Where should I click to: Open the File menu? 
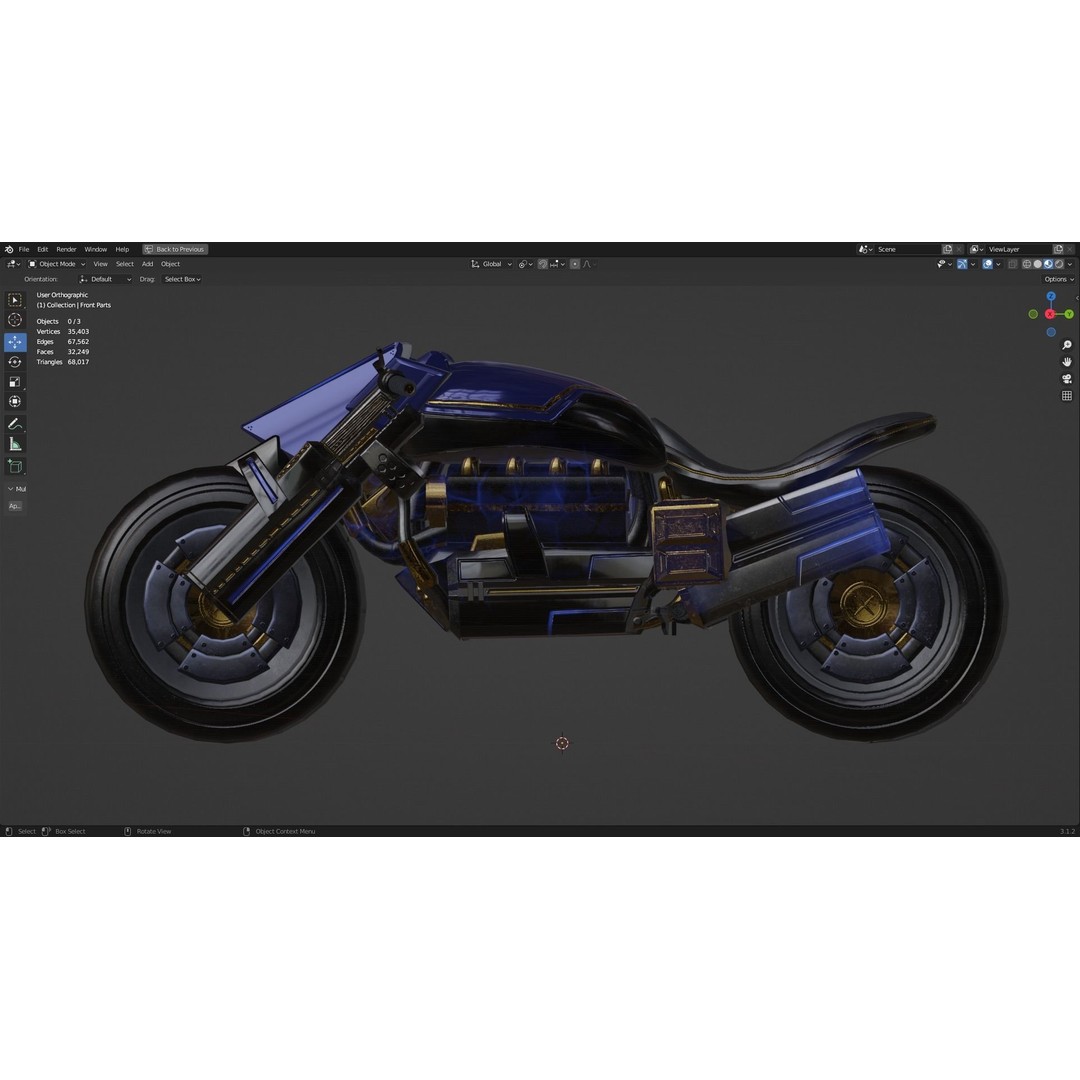(24, 249)
